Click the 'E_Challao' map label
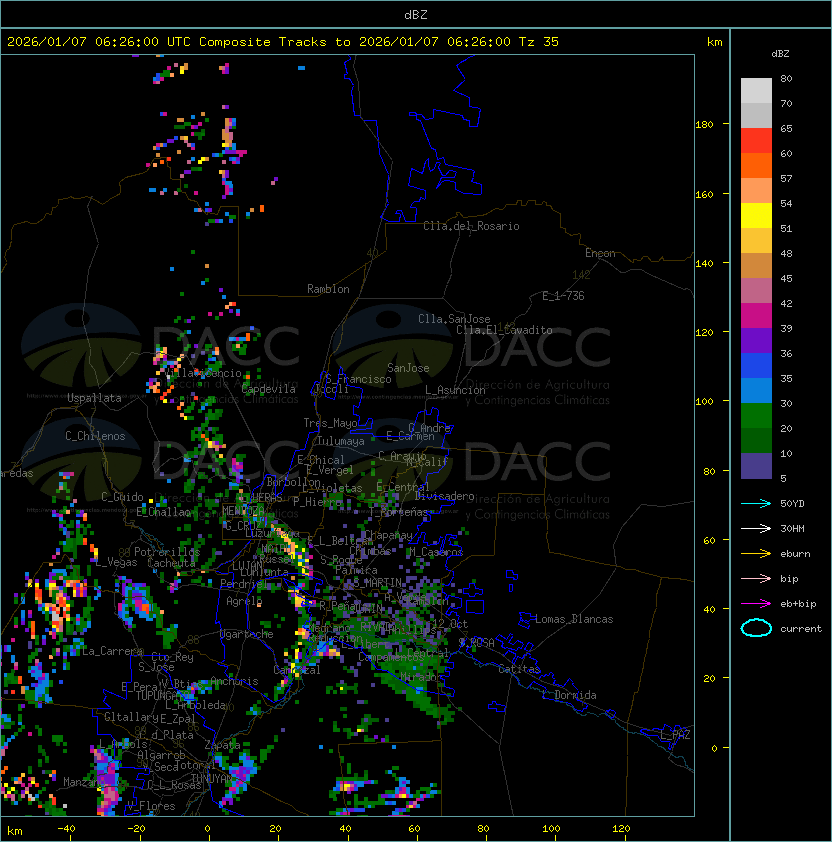Viewport: 832px width, 842px height. click(163, 512)
